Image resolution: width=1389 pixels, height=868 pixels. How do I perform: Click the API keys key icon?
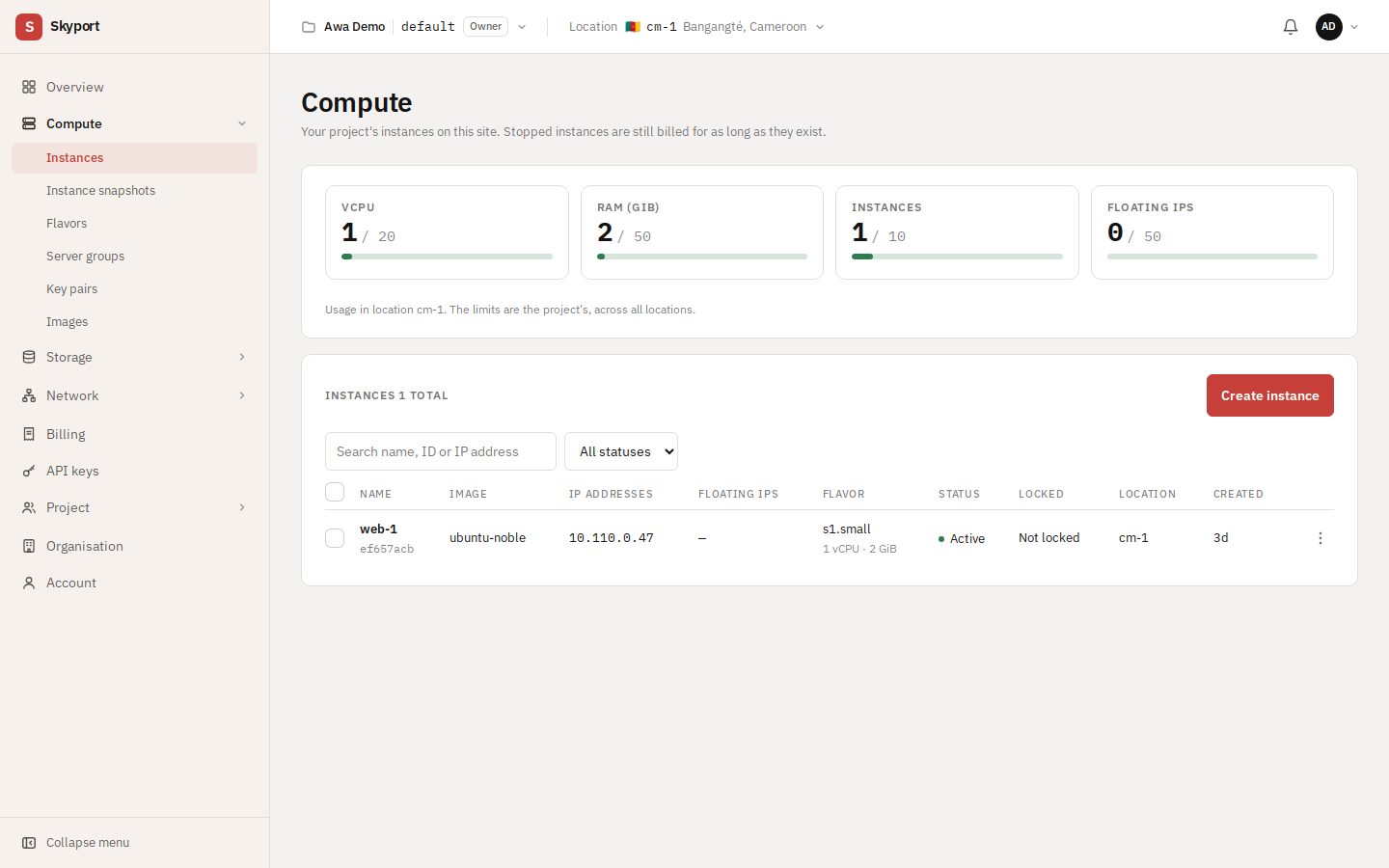point(29,471)
